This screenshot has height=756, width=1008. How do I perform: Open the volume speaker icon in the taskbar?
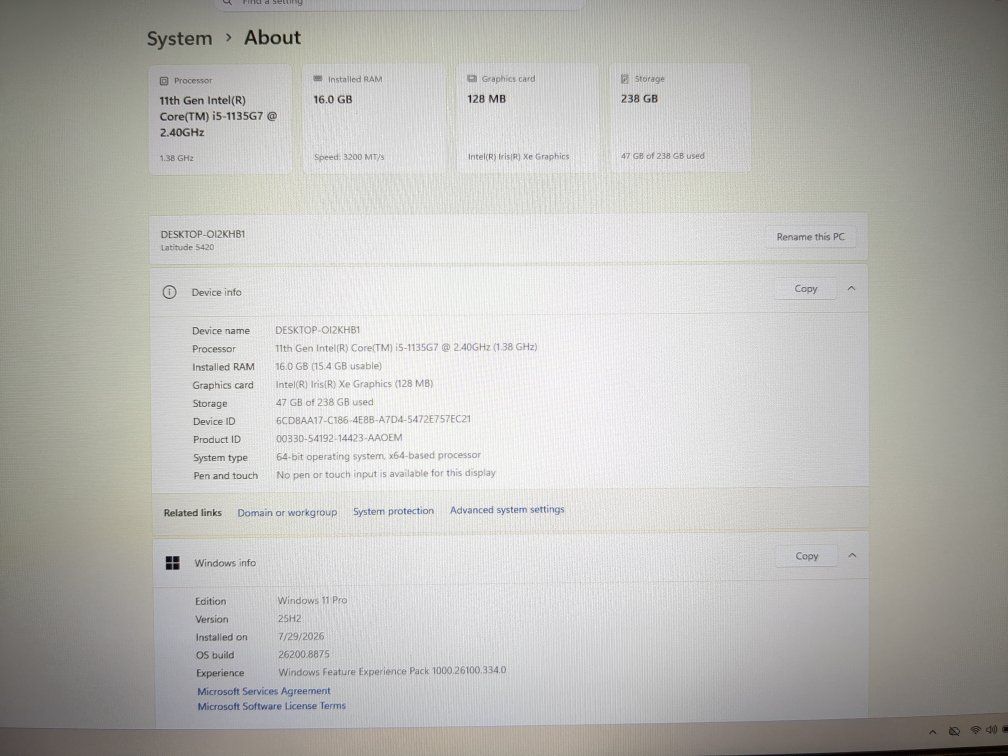[x=991, y=730]
